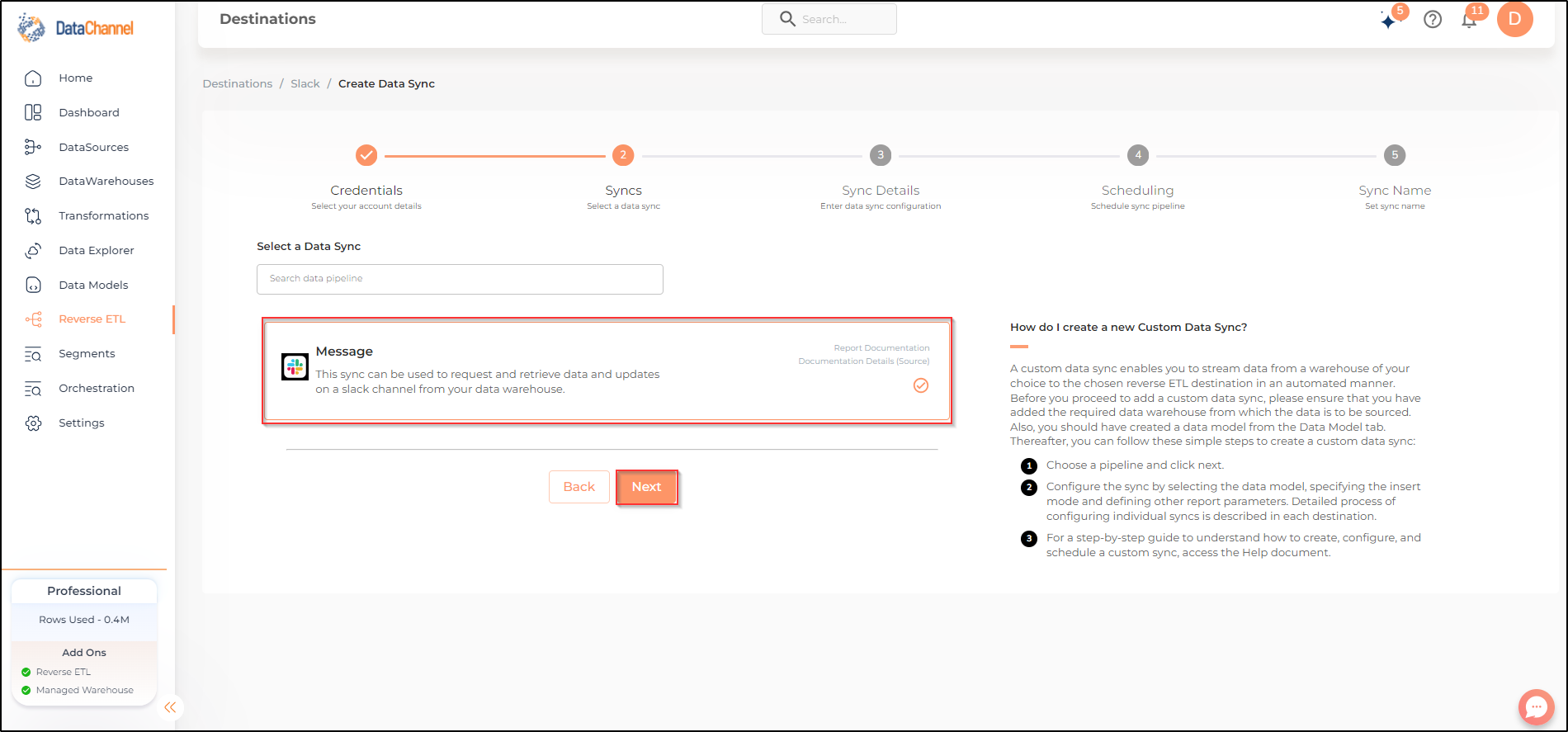
Task: Click the Data Explorer icon
Action: [x=33, y=251]
